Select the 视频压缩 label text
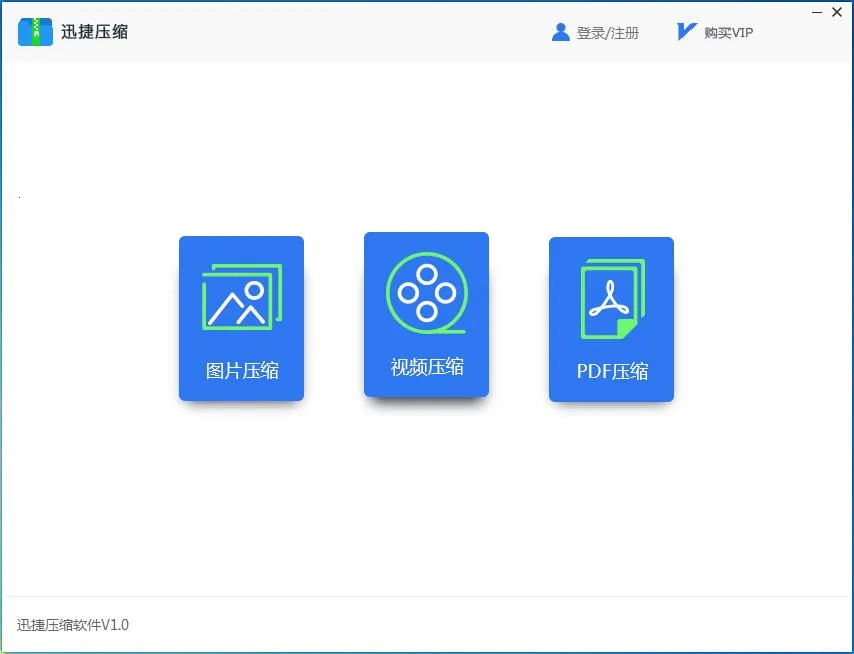The height and width of the screenshot is (654, 854). [x=427, y=367]
